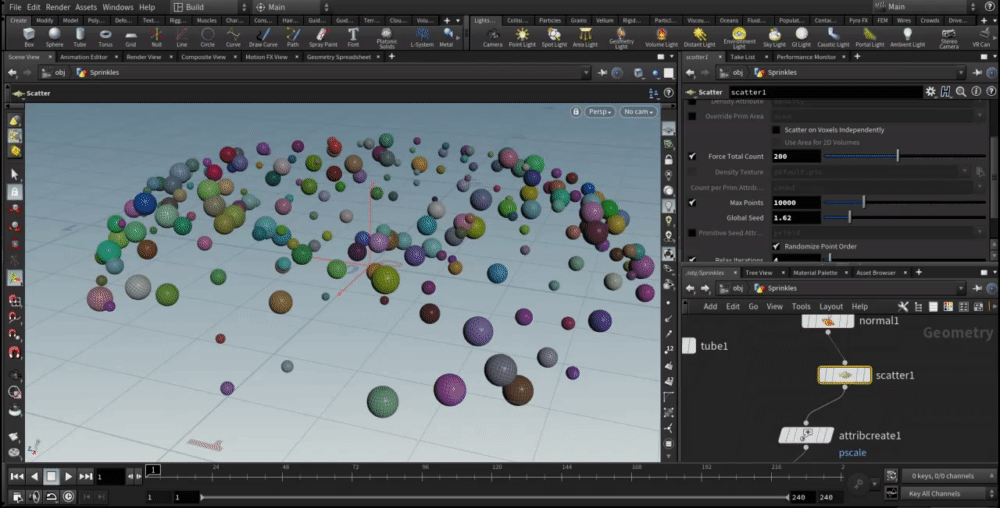Image resolution: width=1000 pixels, height=508 pixels.
Task: Select the Box shelf tool
Action: [29, 38]
